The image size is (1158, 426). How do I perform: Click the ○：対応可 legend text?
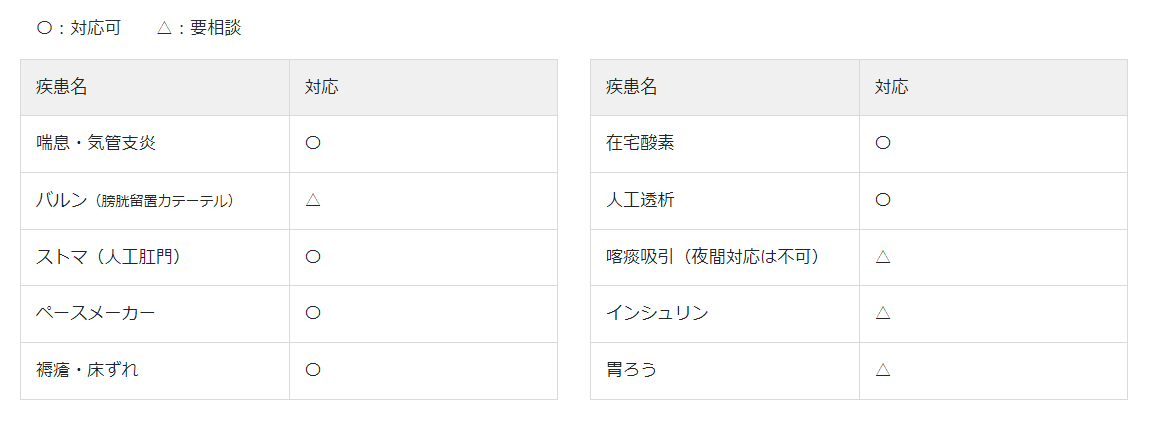pos(78,28)
